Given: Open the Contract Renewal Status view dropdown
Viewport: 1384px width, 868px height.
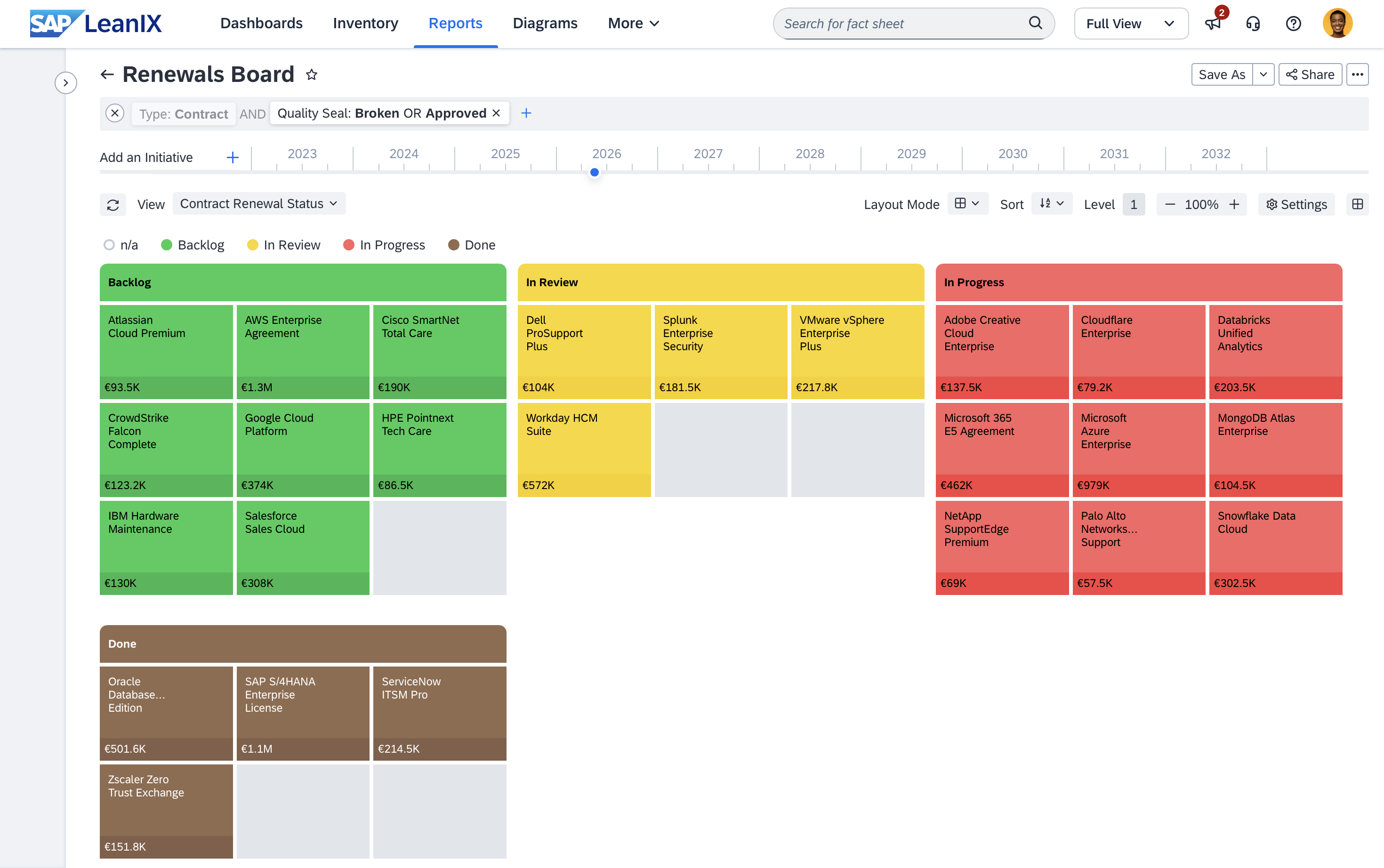Looking at the screenshot, I should [x=259, y=204].
